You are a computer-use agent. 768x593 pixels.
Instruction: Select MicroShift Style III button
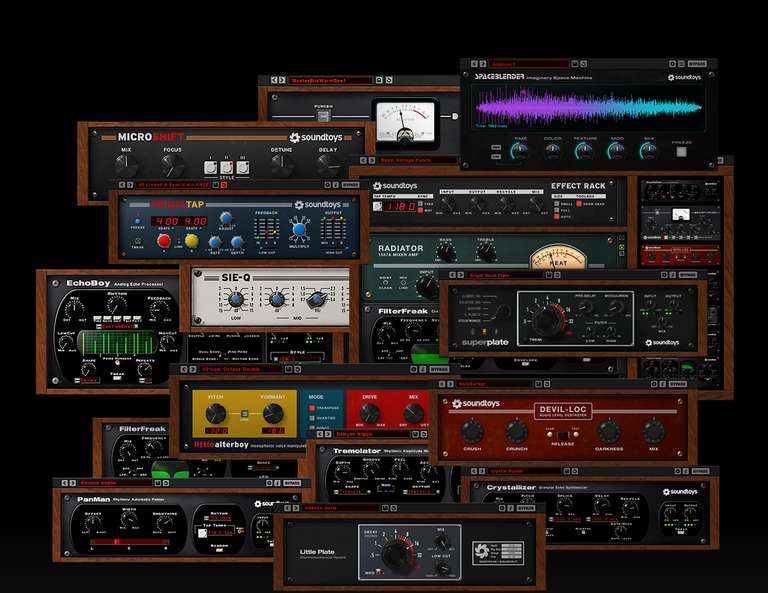pyautogui.click(x=242, y=167)
